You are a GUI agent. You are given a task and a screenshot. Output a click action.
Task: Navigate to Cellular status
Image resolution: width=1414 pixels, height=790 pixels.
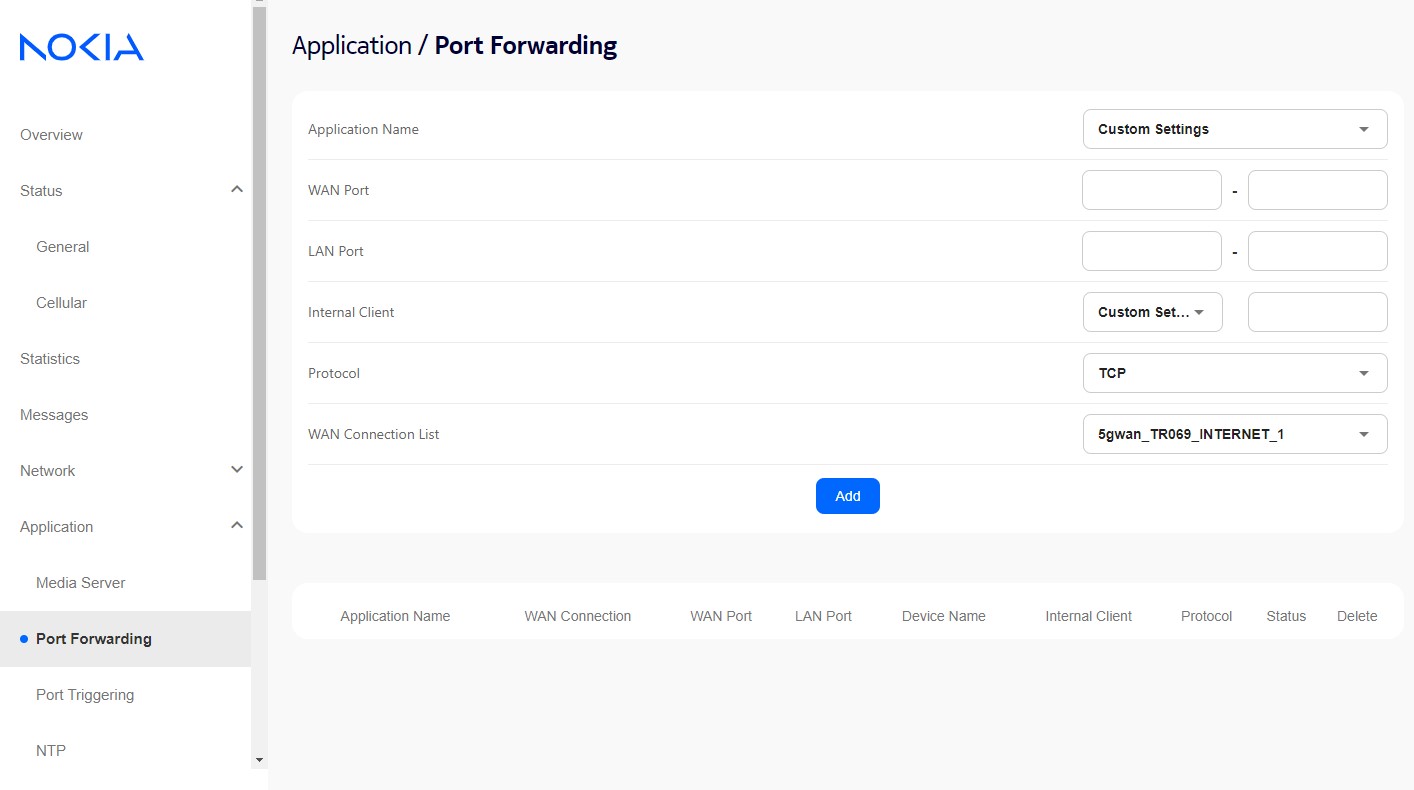coord(61,303)
